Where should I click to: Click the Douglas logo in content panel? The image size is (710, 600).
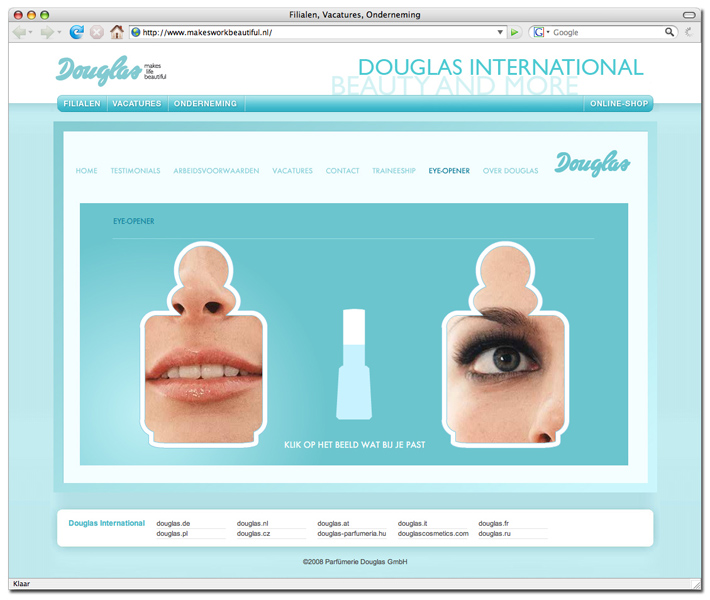[592, 163]
